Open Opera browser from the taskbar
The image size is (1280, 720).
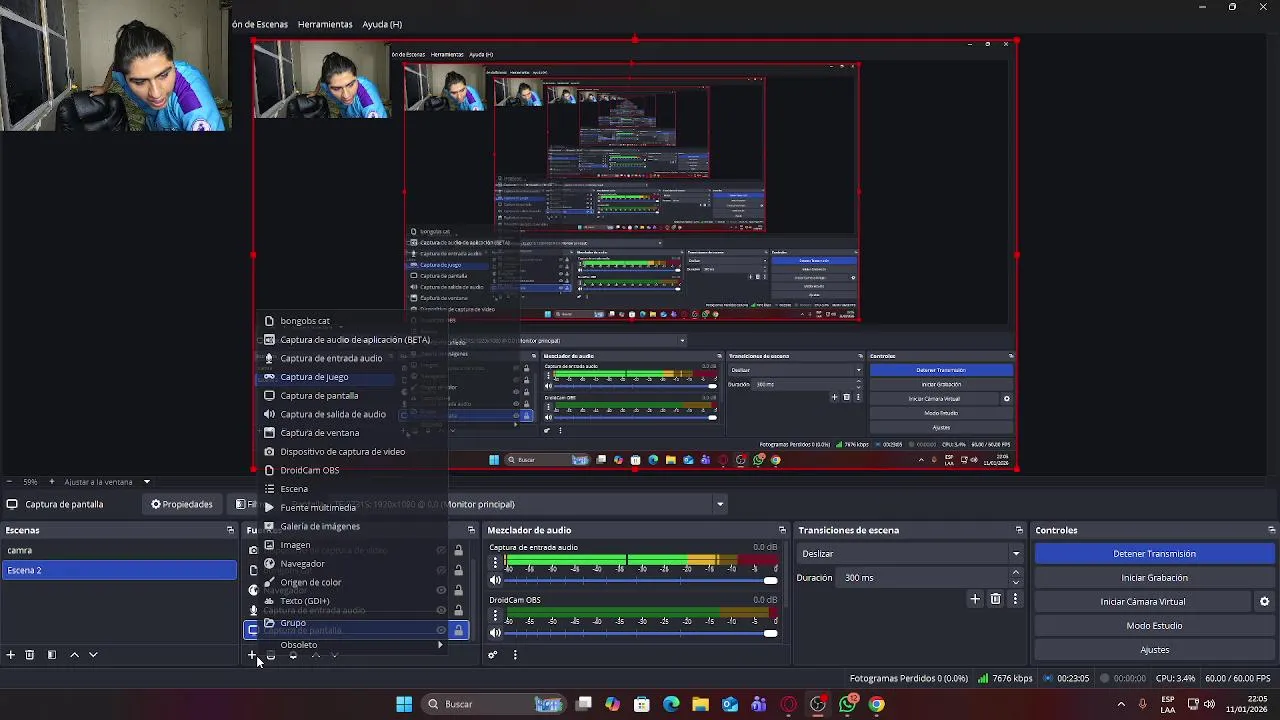point(788,704)
